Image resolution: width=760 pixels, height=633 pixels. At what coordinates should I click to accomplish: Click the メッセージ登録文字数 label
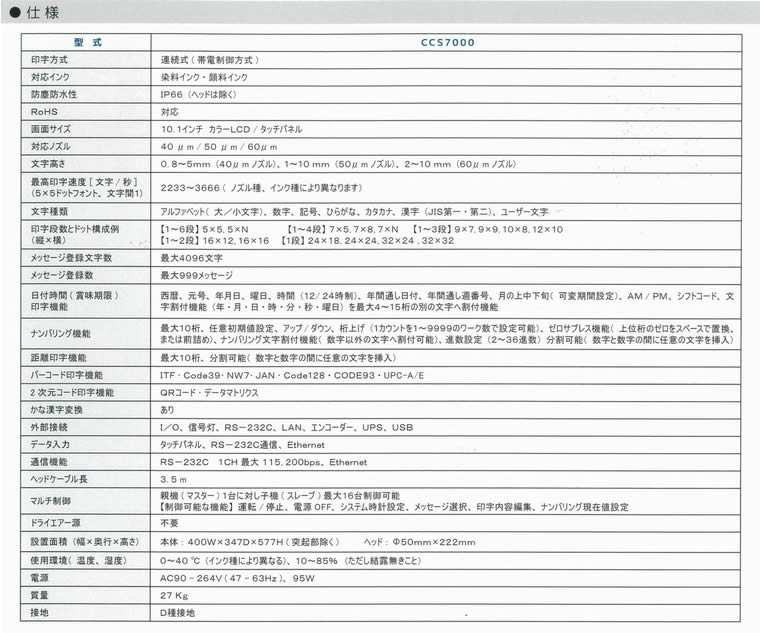click(71, 258)
